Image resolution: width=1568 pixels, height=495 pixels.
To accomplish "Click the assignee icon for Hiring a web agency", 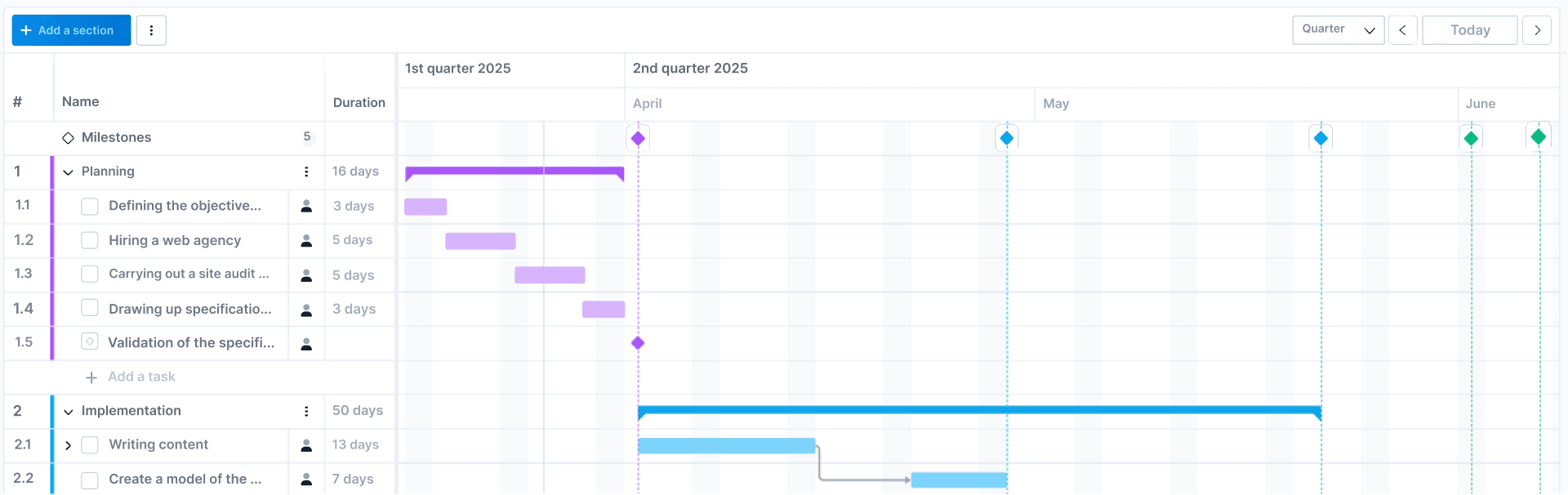I will click(306, 240).
